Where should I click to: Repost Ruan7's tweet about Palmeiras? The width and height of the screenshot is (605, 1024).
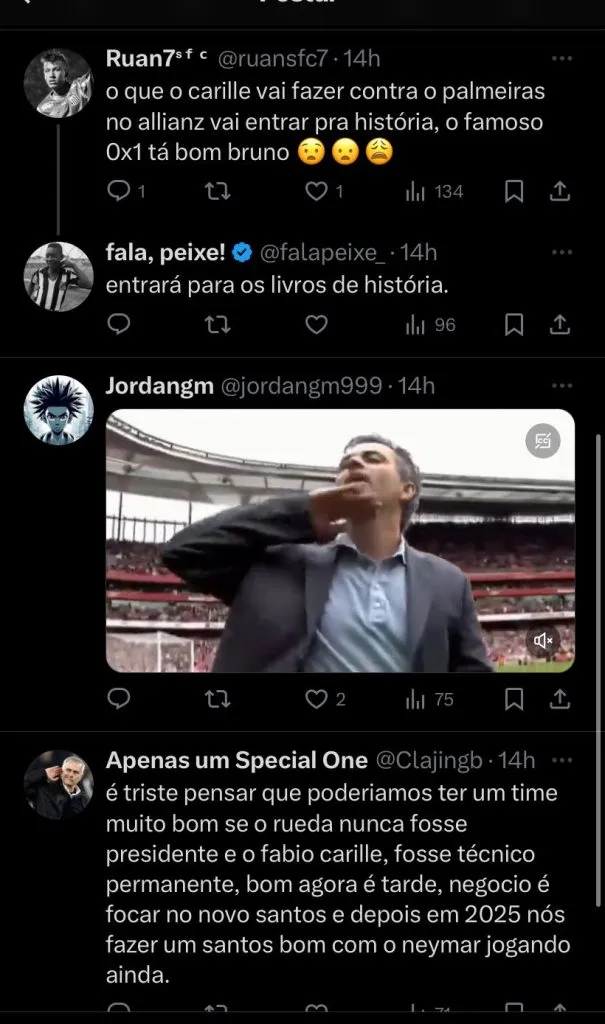216,190
